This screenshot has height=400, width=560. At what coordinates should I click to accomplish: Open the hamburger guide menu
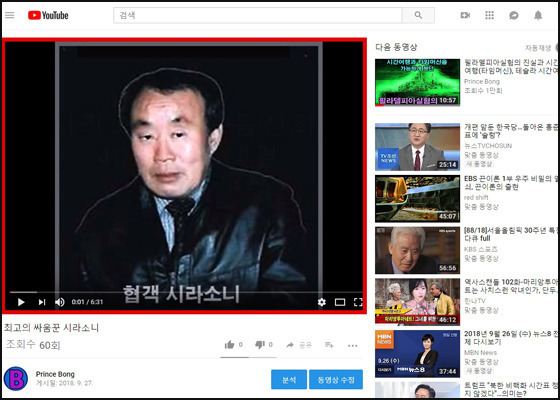click(10, 15)
